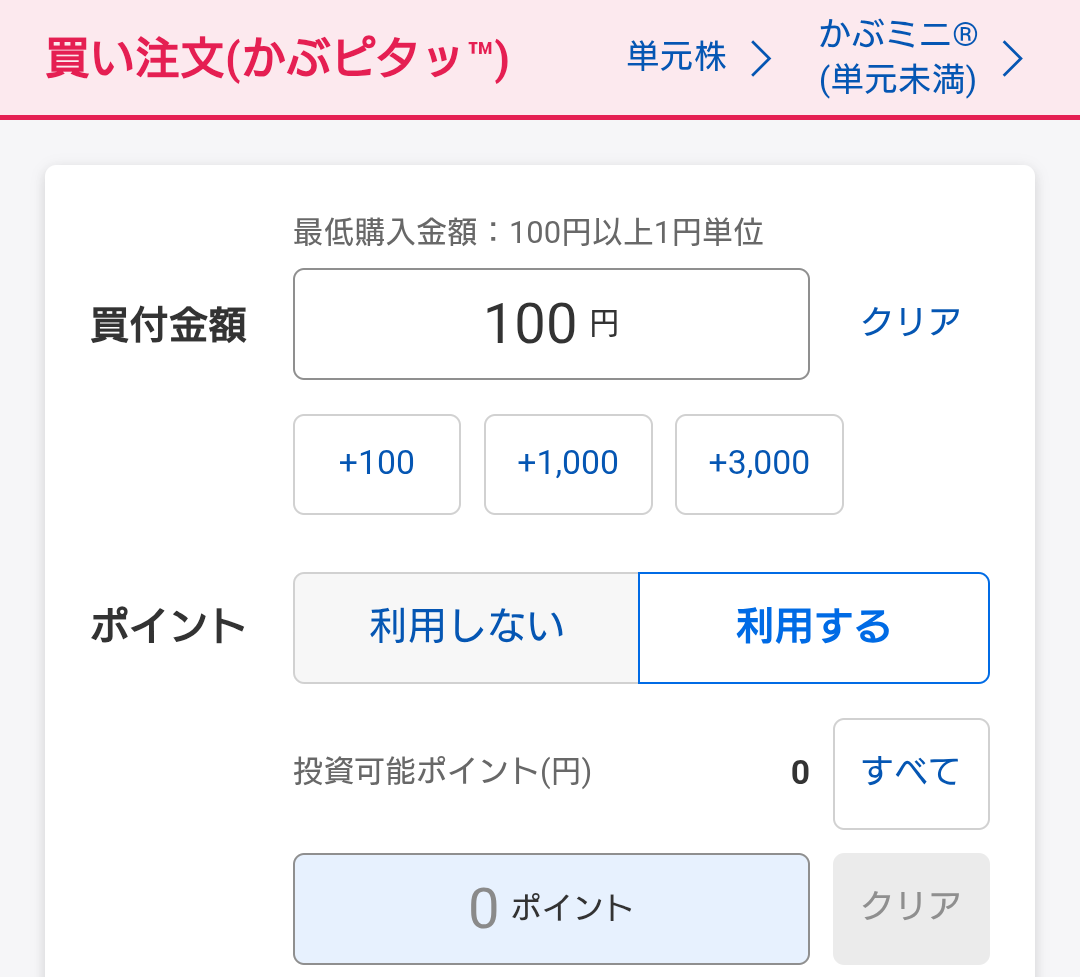Add 3,000 yen with the +3,000 button
Viewport: 1080px width, 977px height.
[759, 464]
